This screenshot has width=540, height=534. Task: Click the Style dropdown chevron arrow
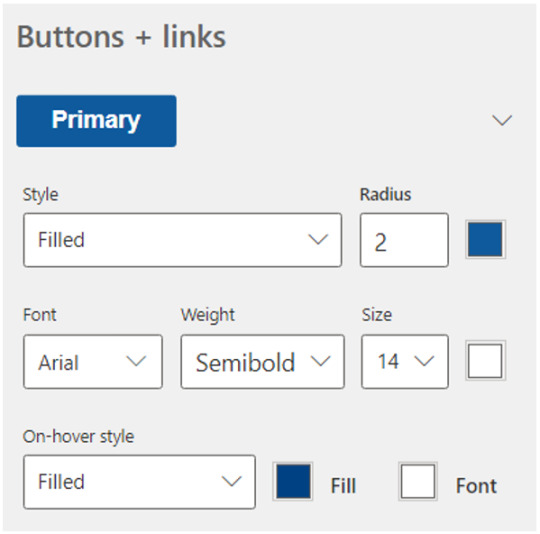coord(318,239)
